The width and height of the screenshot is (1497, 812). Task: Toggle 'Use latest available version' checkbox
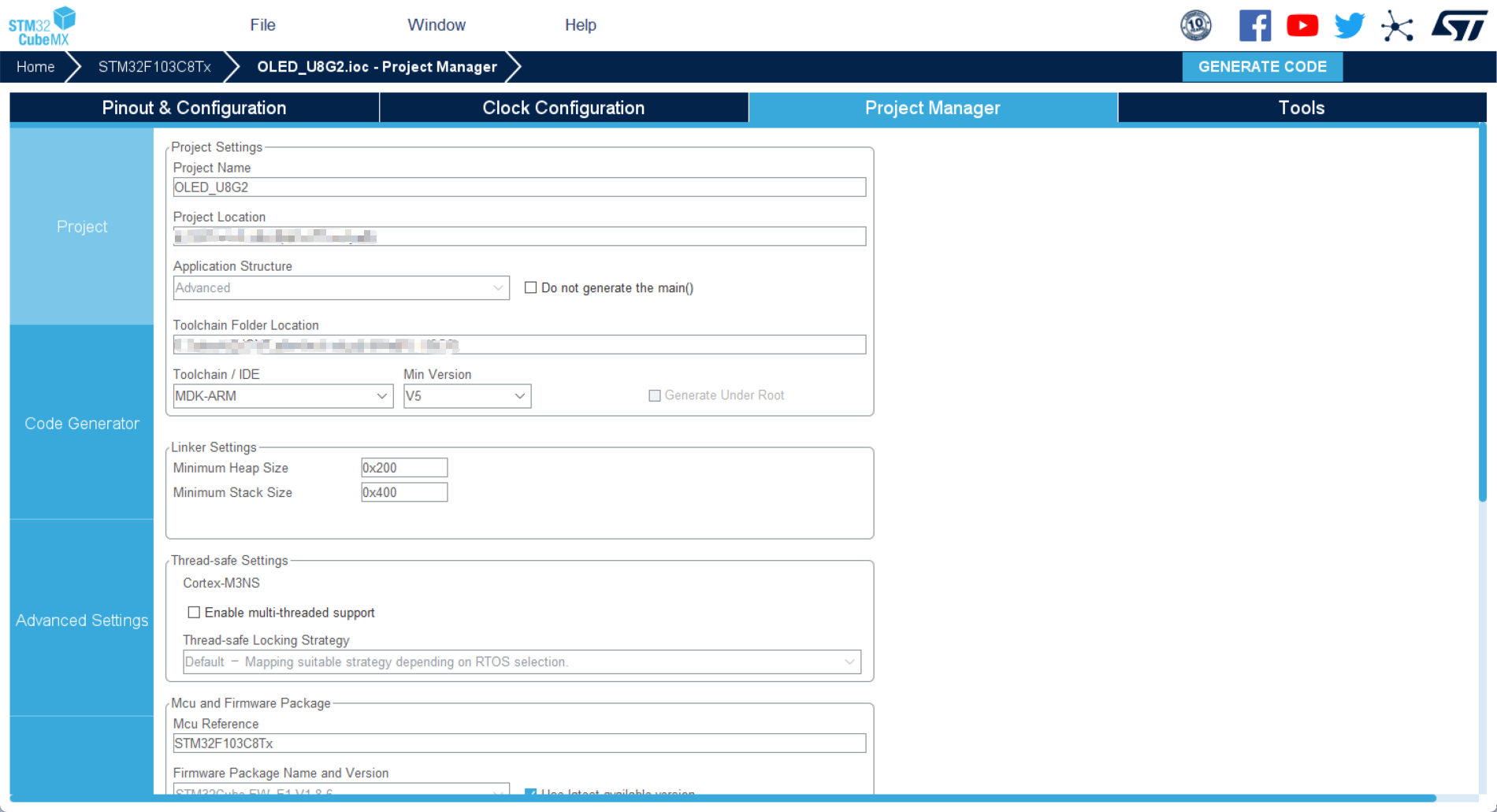point(531,792)
